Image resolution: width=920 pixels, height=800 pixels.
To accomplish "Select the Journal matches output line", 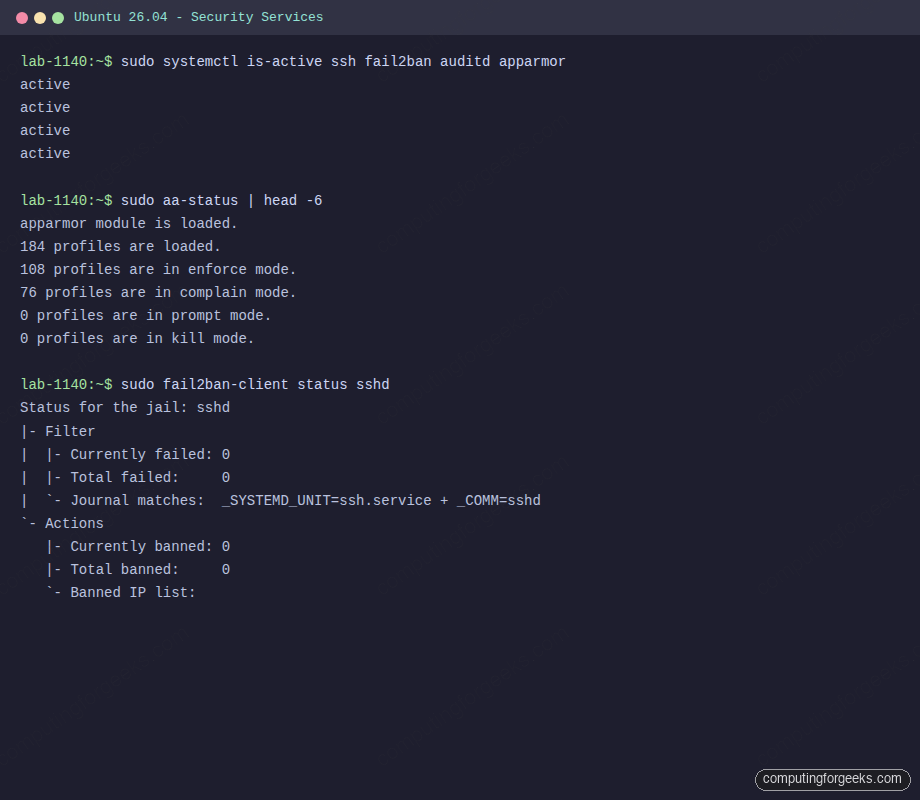I will click(280, 500).
